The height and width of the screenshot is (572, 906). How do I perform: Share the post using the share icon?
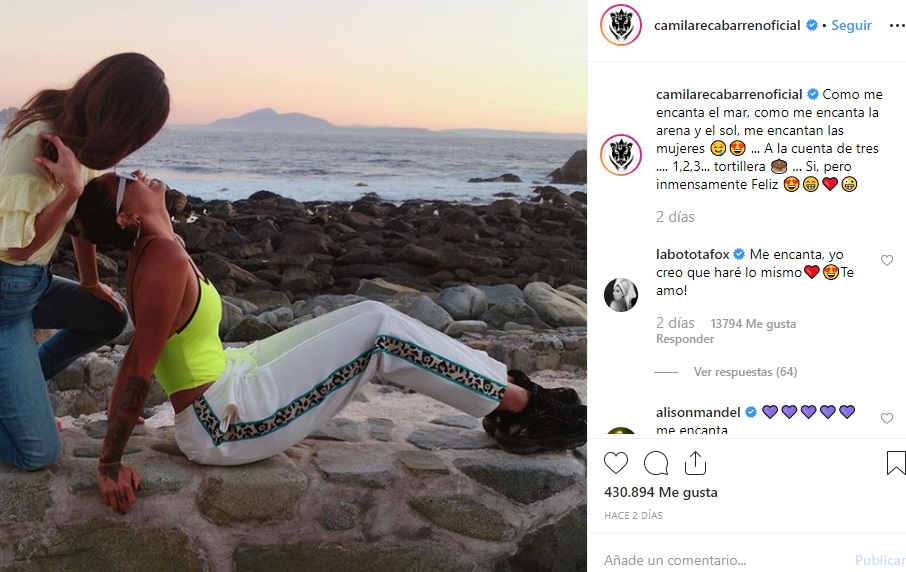coord(695,463)
